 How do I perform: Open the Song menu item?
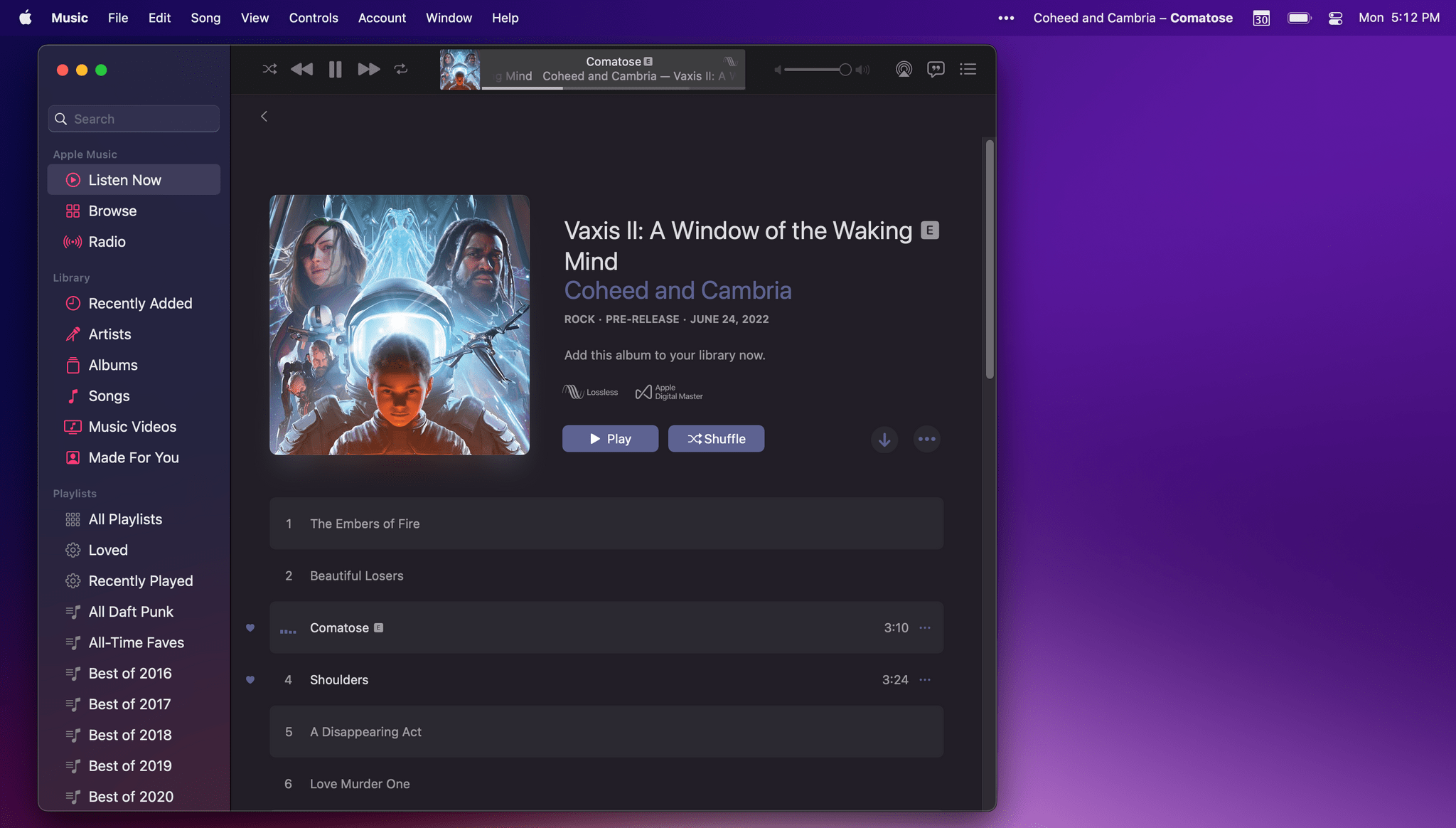point(205,17)
